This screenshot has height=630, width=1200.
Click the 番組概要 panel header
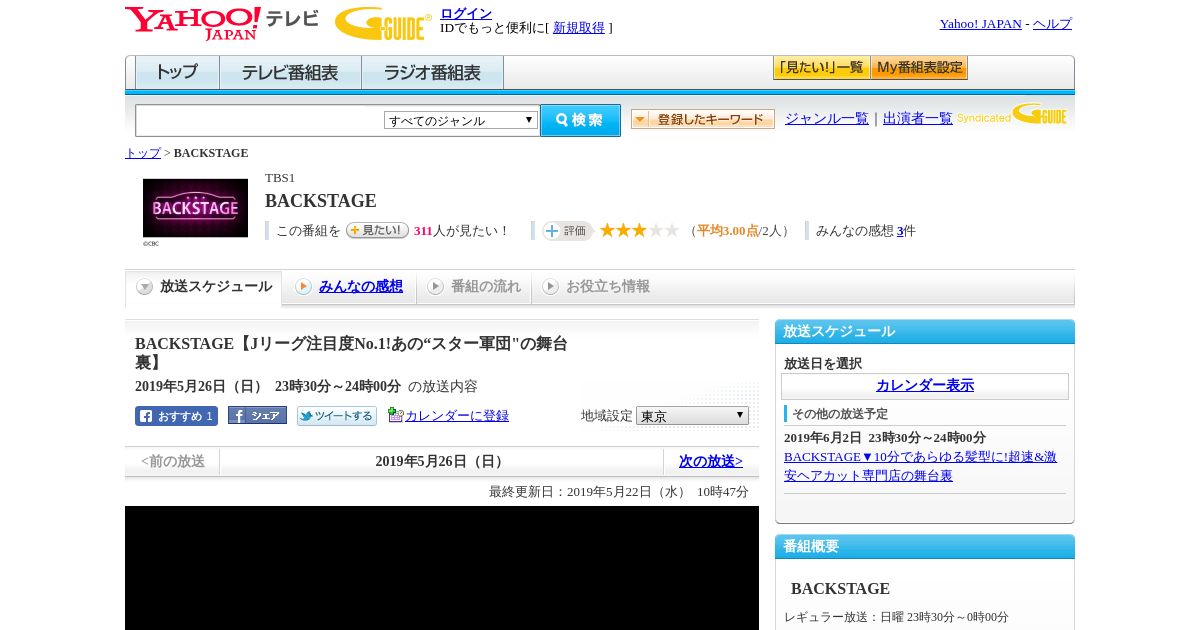coord(925,547)
